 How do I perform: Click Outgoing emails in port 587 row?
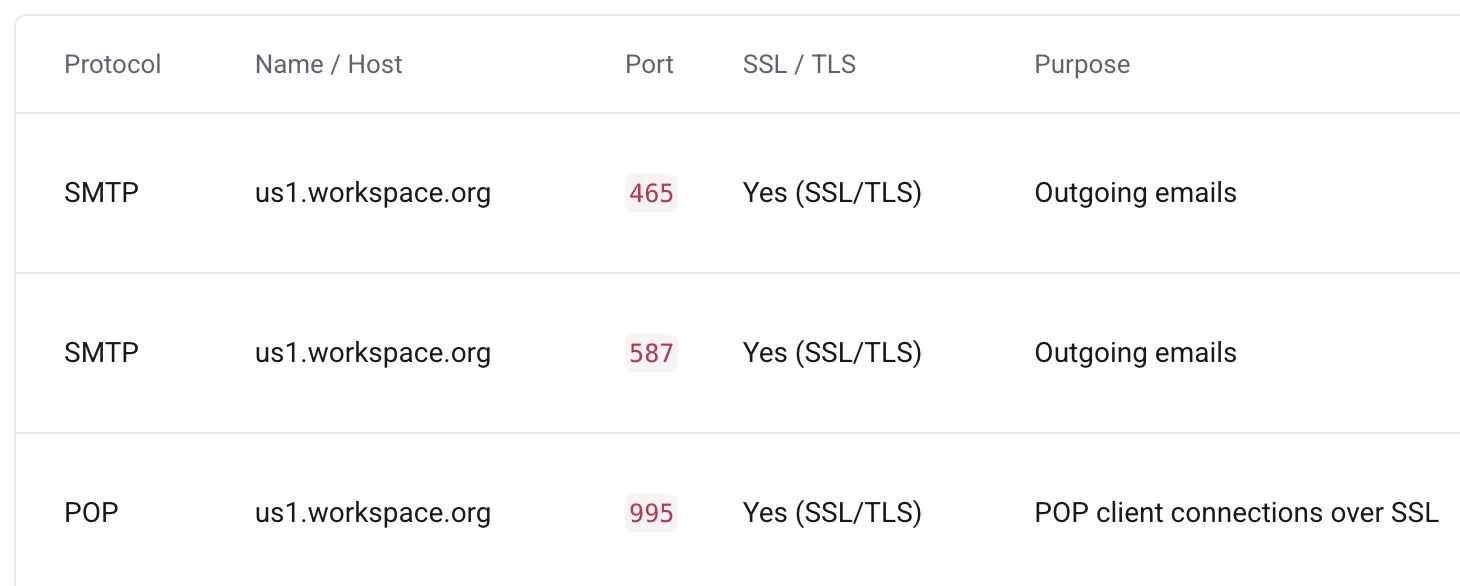pos(1135,353)
